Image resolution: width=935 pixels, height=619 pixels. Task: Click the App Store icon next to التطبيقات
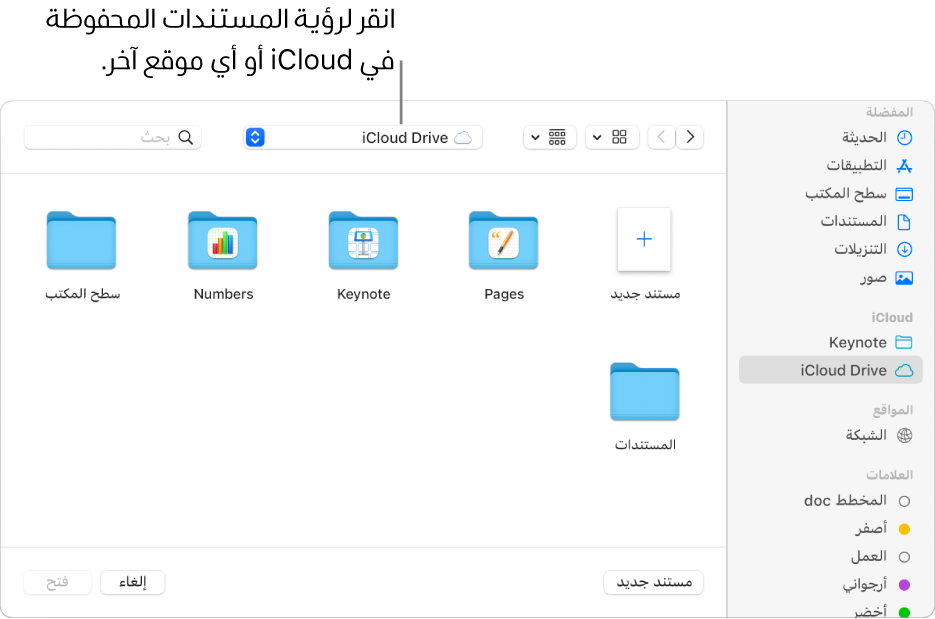[905, 166]
